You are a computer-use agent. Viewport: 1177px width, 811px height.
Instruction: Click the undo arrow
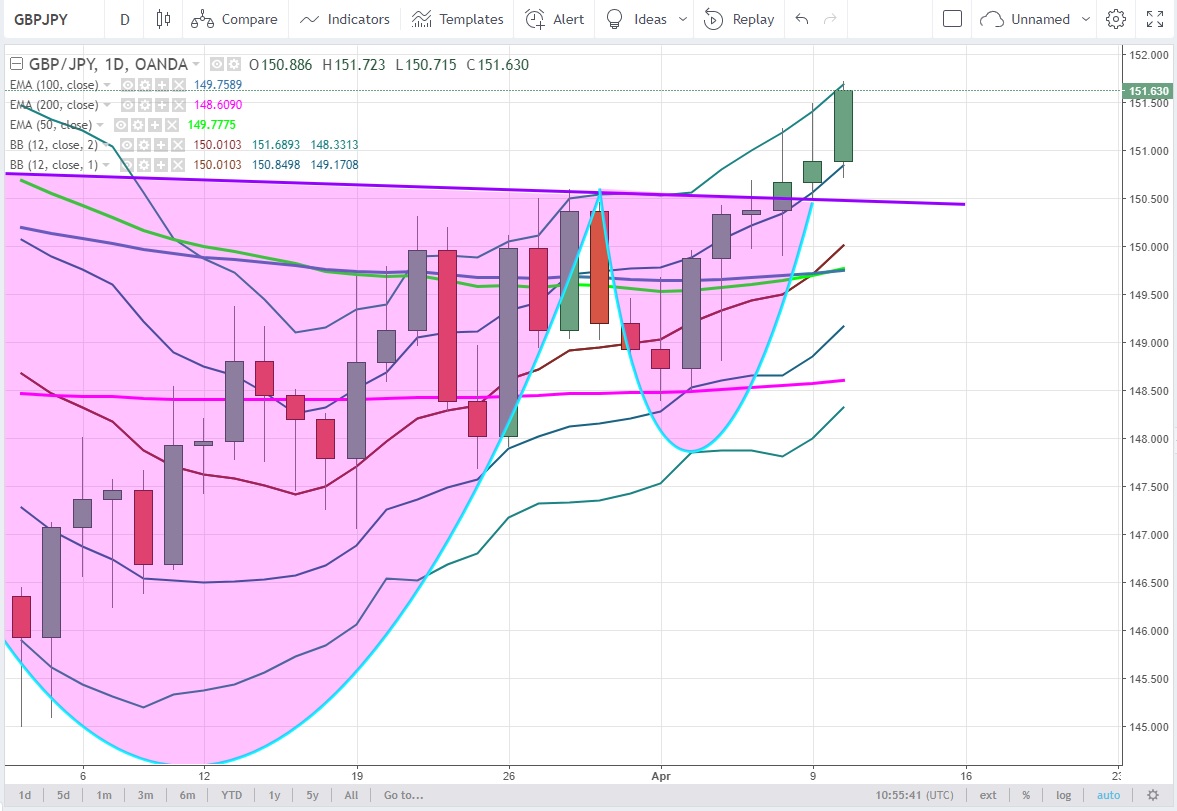[801, 19]
